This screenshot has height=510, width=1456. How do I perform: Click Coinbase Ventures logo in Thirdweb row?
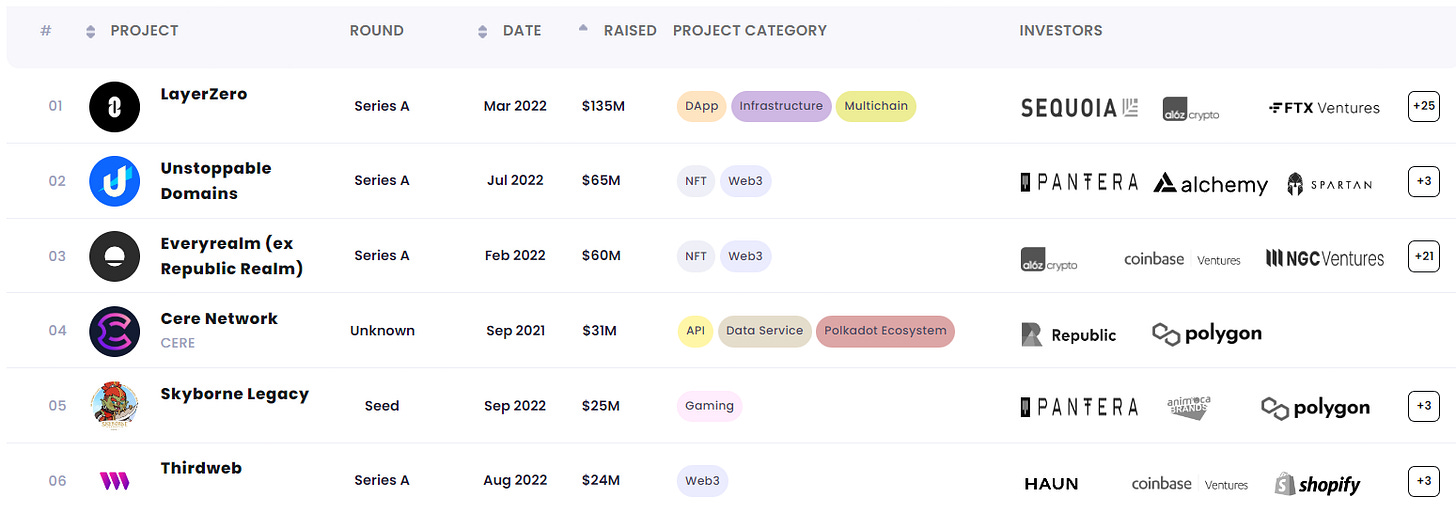(1190, 484)
